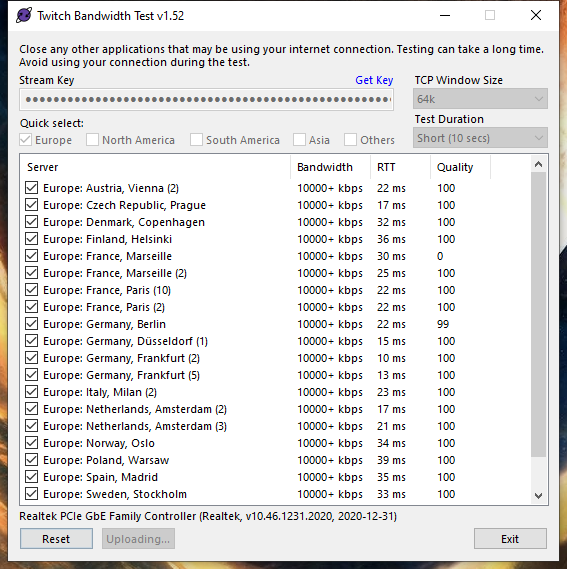Enable the Others quick select checkbox

[x=350, y=140]
